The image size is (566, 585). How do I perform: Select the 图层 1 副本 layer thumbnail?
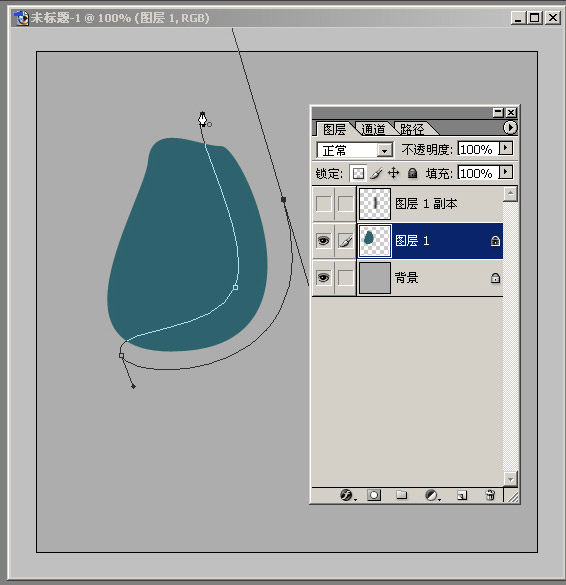point(375,204)
